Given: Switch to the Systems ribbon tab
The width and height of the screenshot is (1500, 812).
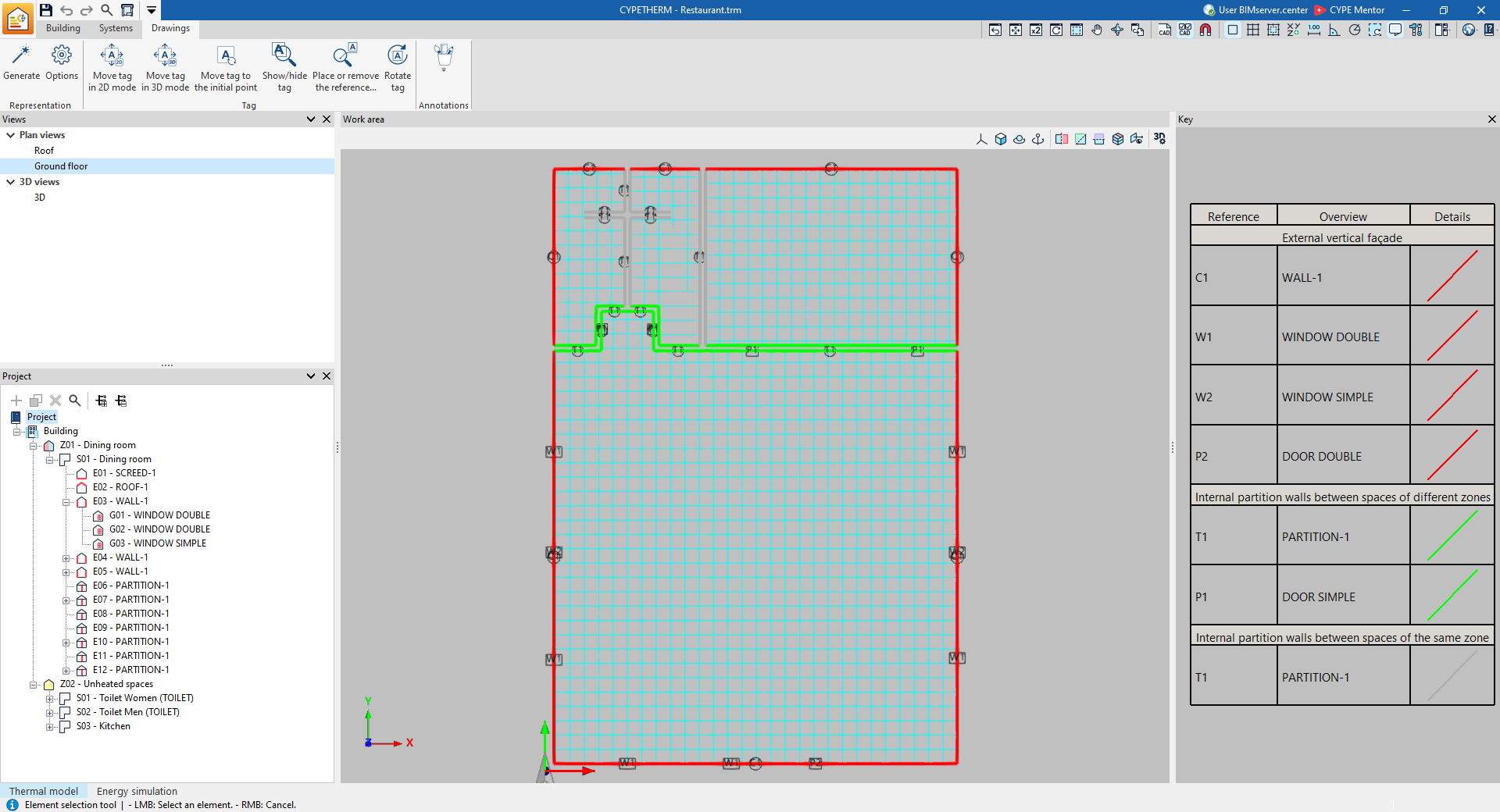Looking at the screenshot, I should click(116, 28).
